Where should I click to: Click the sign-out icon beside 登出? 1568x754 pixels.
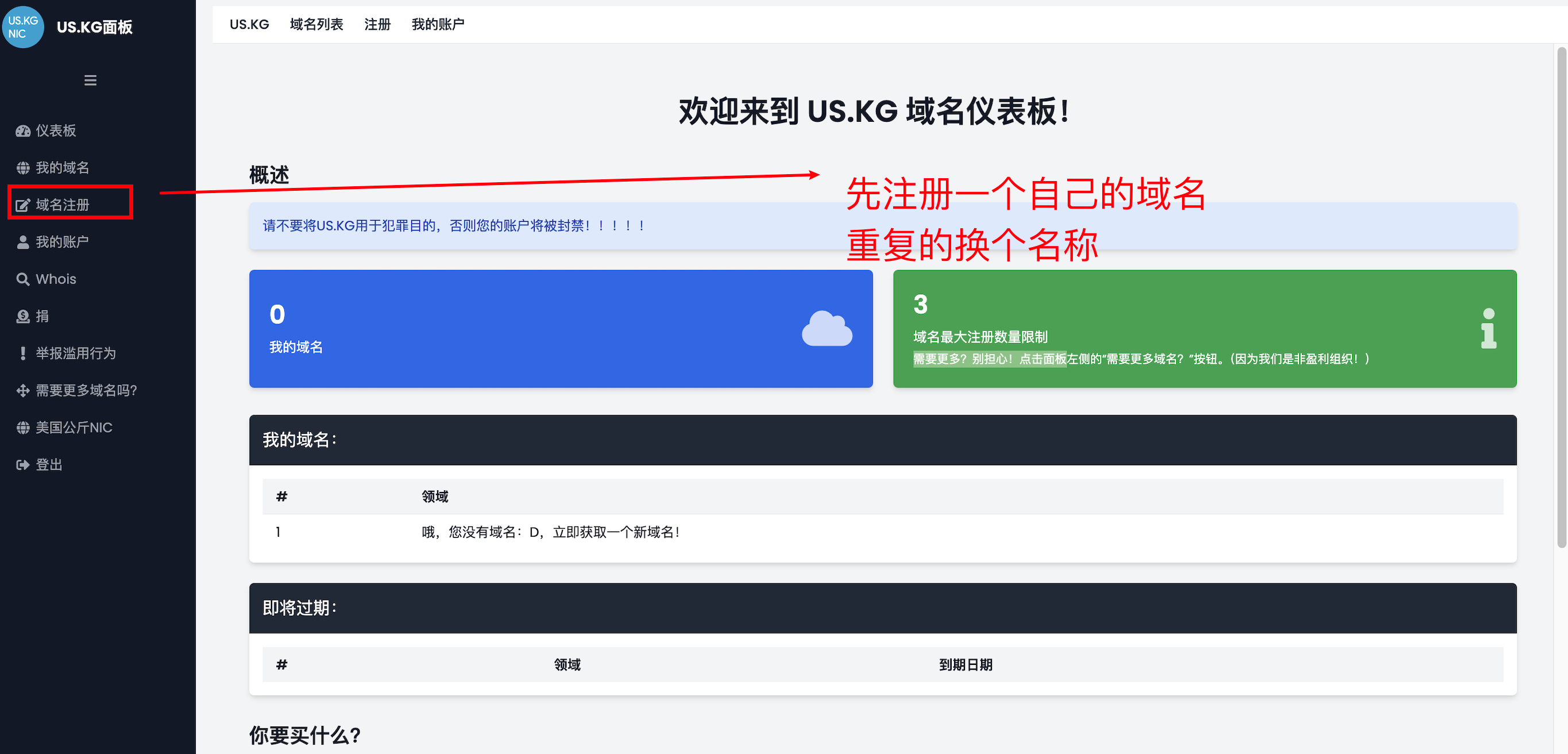(23, 466)
